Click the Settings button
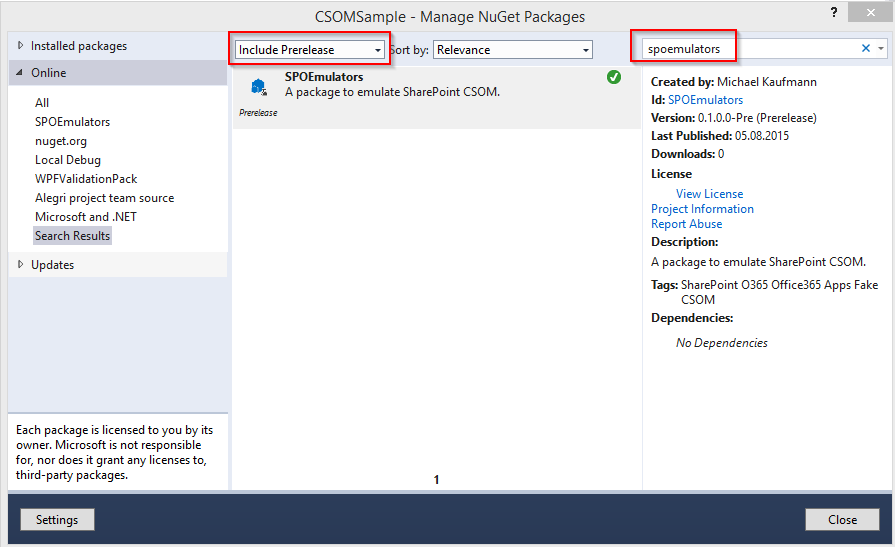Screen dimensions: 895x547 [57, 520]
